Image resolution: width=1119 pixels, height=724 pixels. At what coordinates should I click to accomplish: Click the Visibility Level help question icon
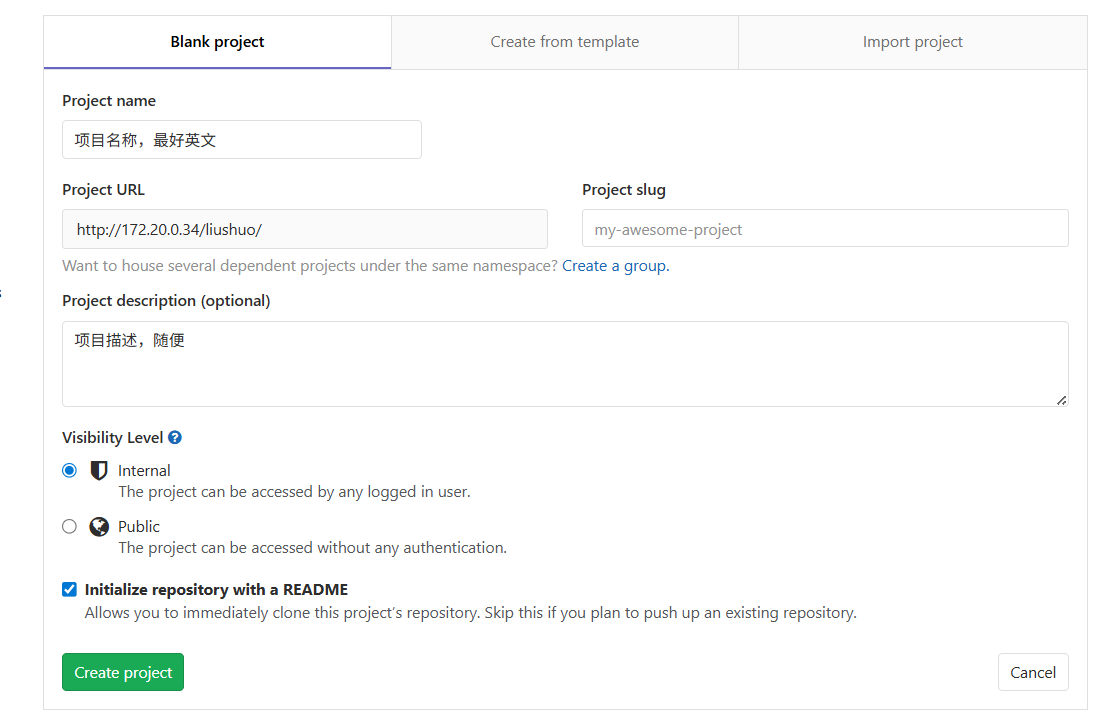[x=175, y=438]
